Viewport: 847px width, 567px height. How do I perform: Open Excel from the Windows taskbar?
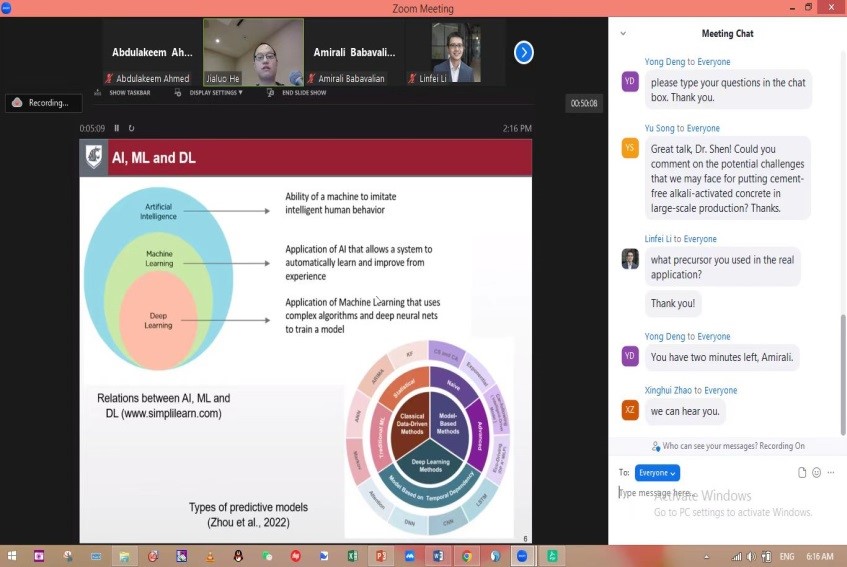pyautogui.click(x=352, y=556)
